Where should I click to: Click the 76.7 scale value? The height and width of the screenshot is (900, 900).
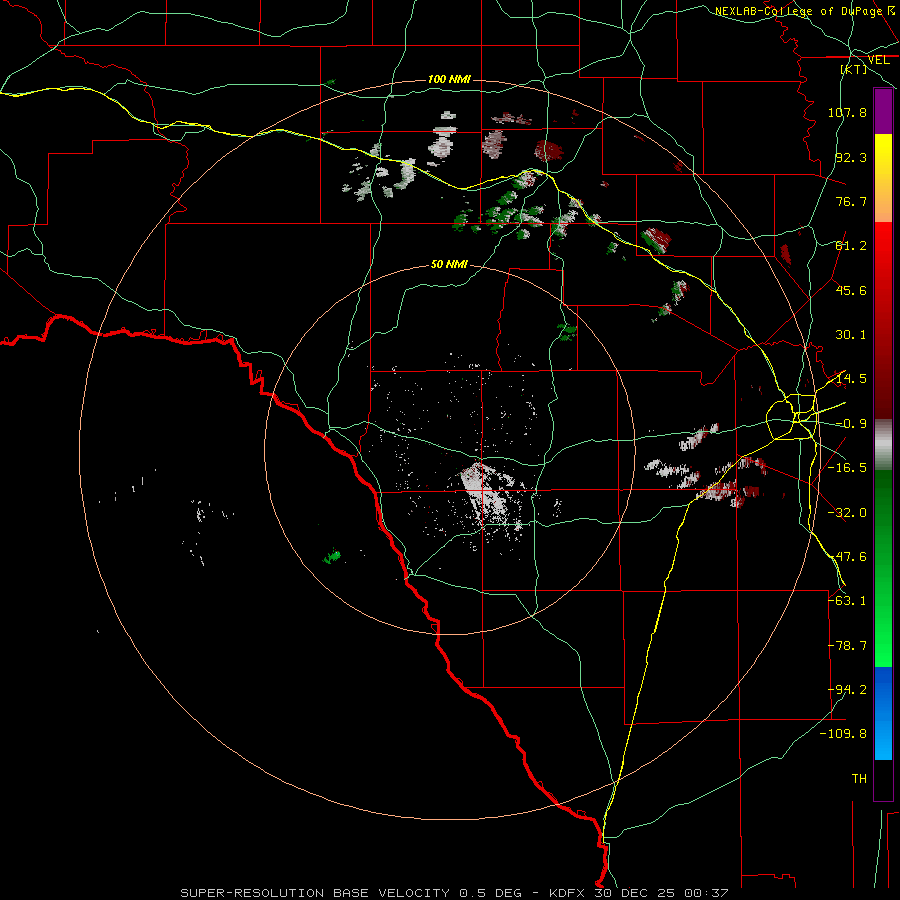click(x=851, y=201)
